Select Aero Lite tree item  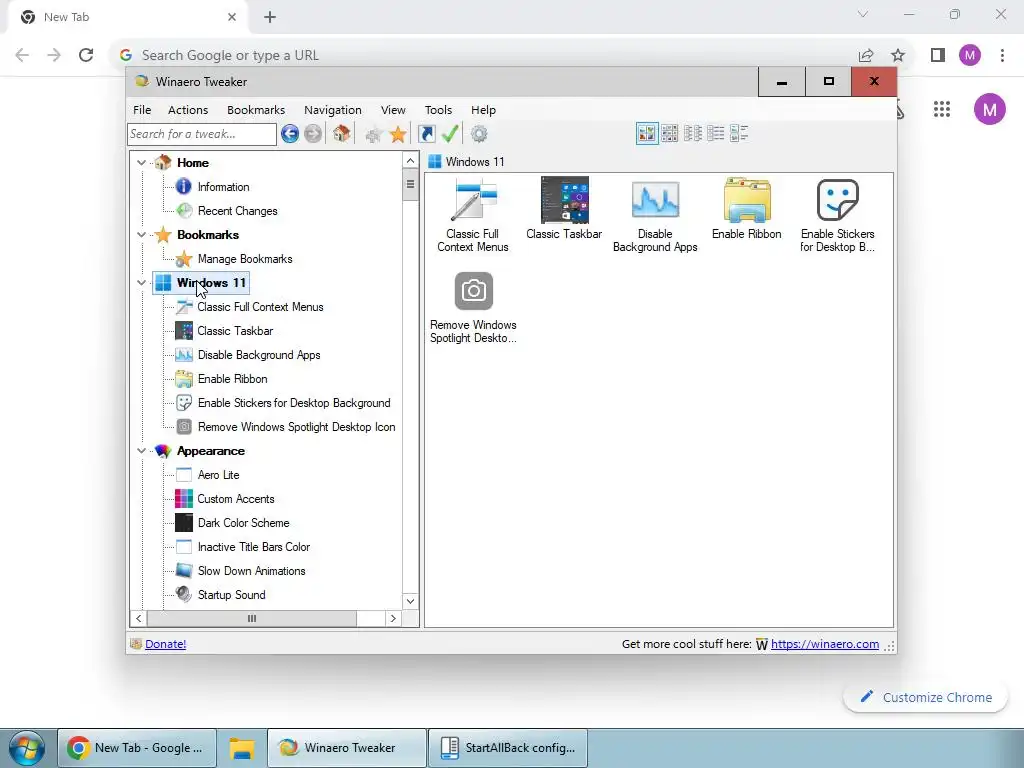tap(218, 475)
